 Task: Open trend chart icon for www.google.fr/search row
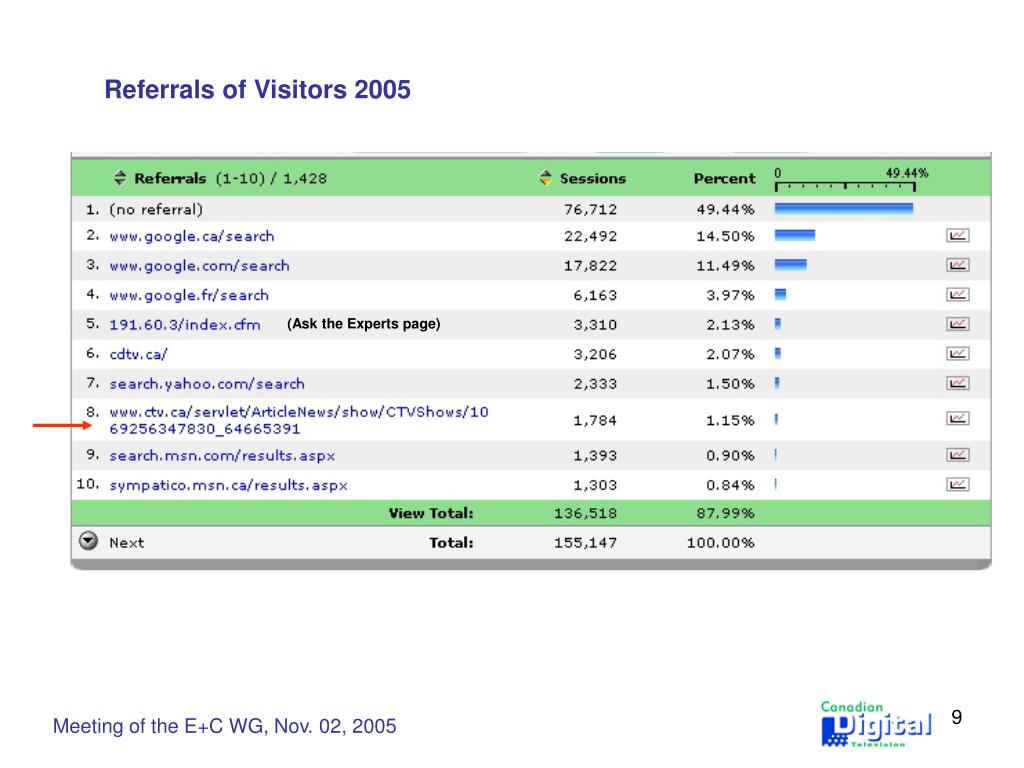coord(957,295)
